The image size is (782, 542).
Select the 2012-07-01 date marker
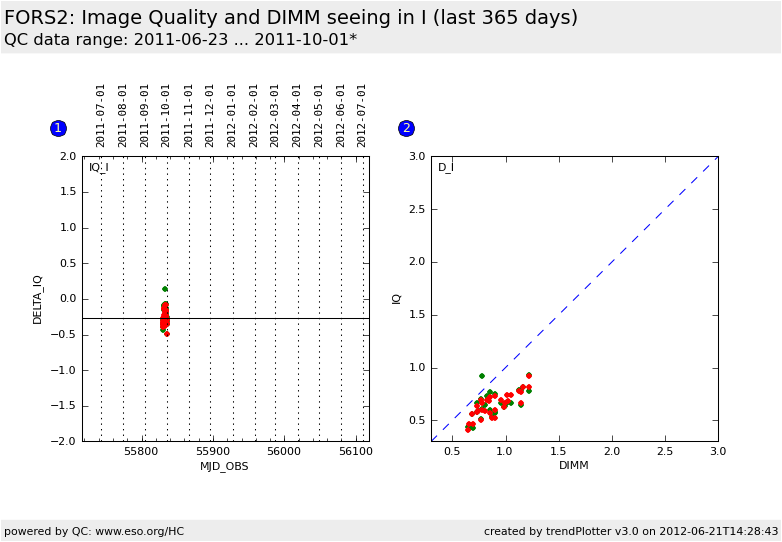tap(363, 115)
